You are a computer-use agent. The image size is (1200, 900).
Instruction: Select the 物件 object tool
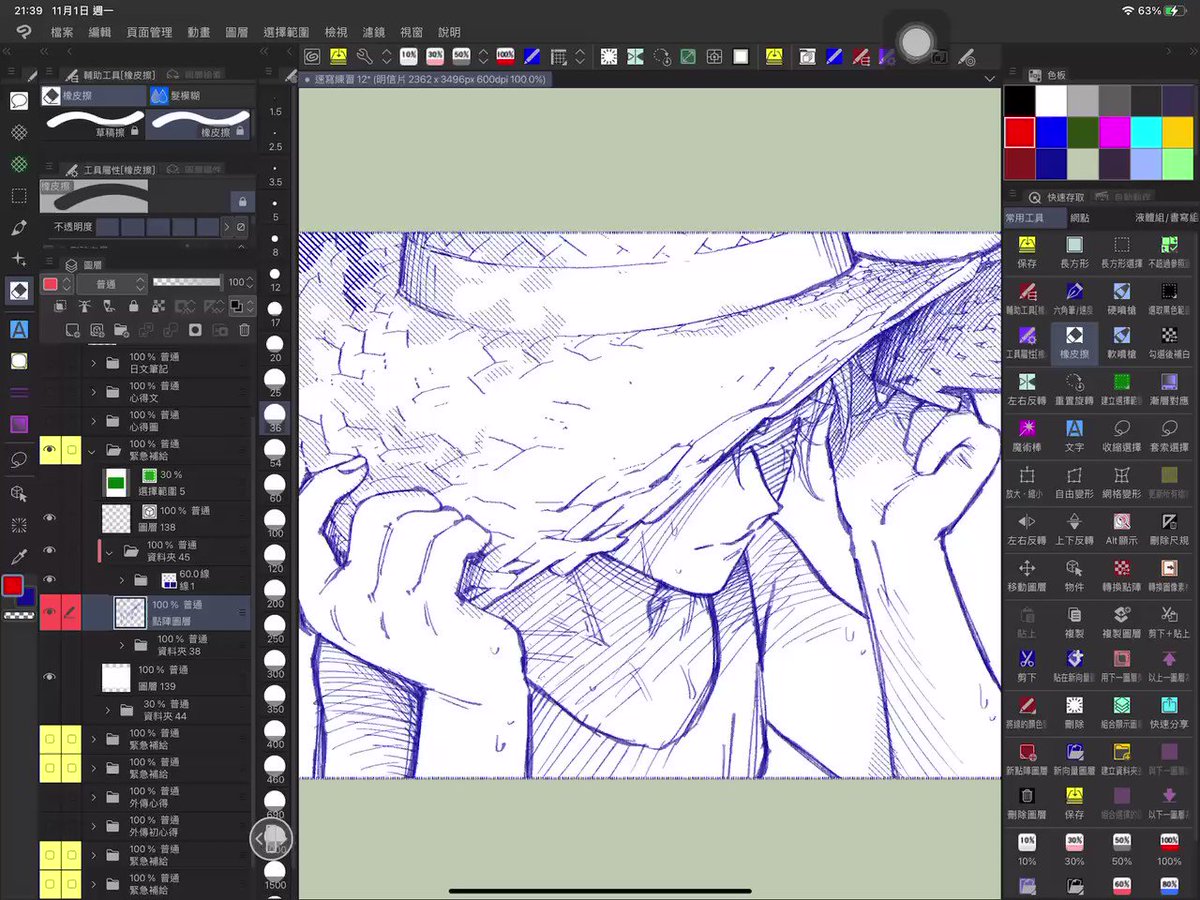1074,574
